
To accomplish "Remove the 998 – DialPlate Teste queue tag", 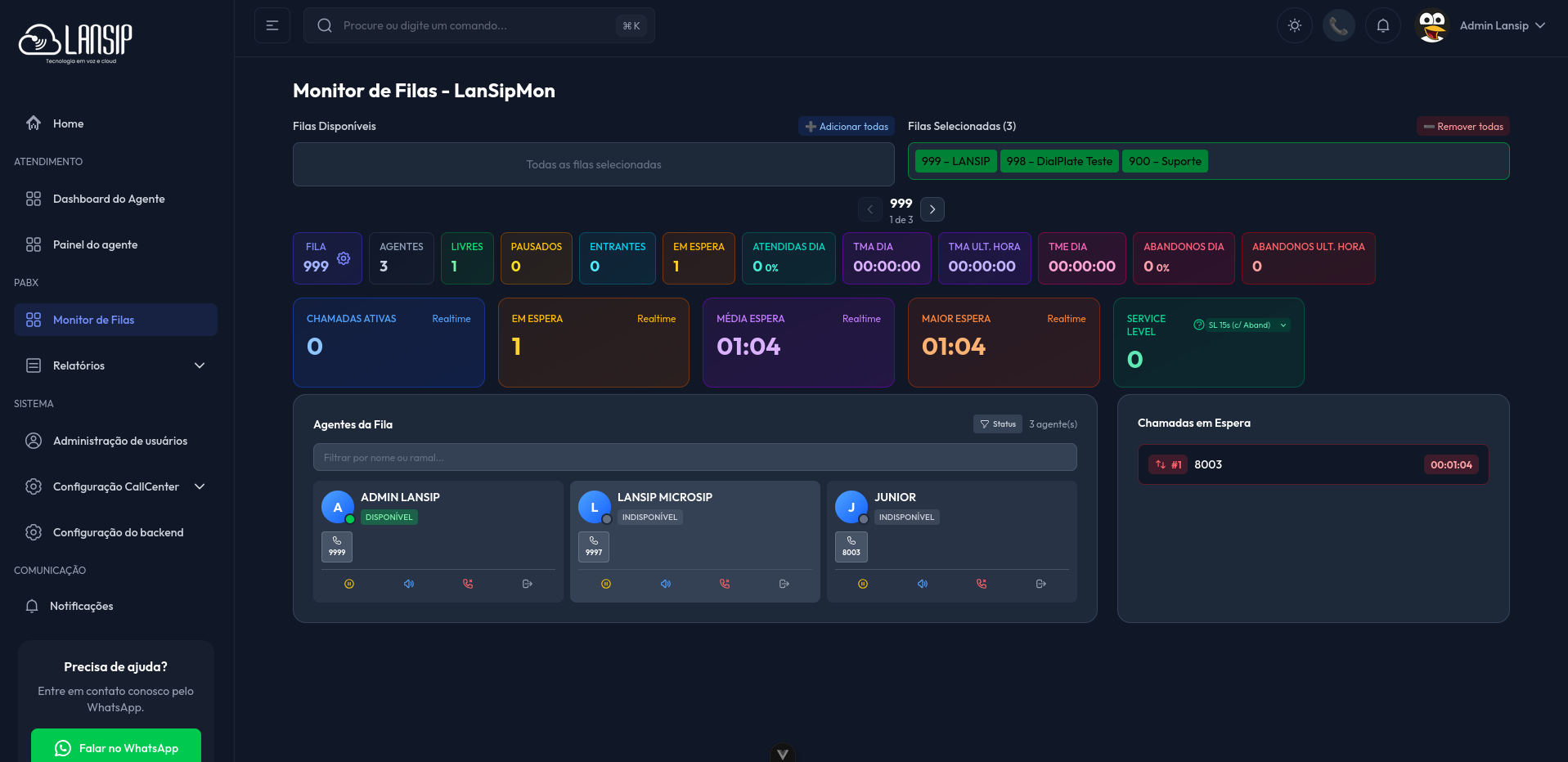I will coord(1058,161).
